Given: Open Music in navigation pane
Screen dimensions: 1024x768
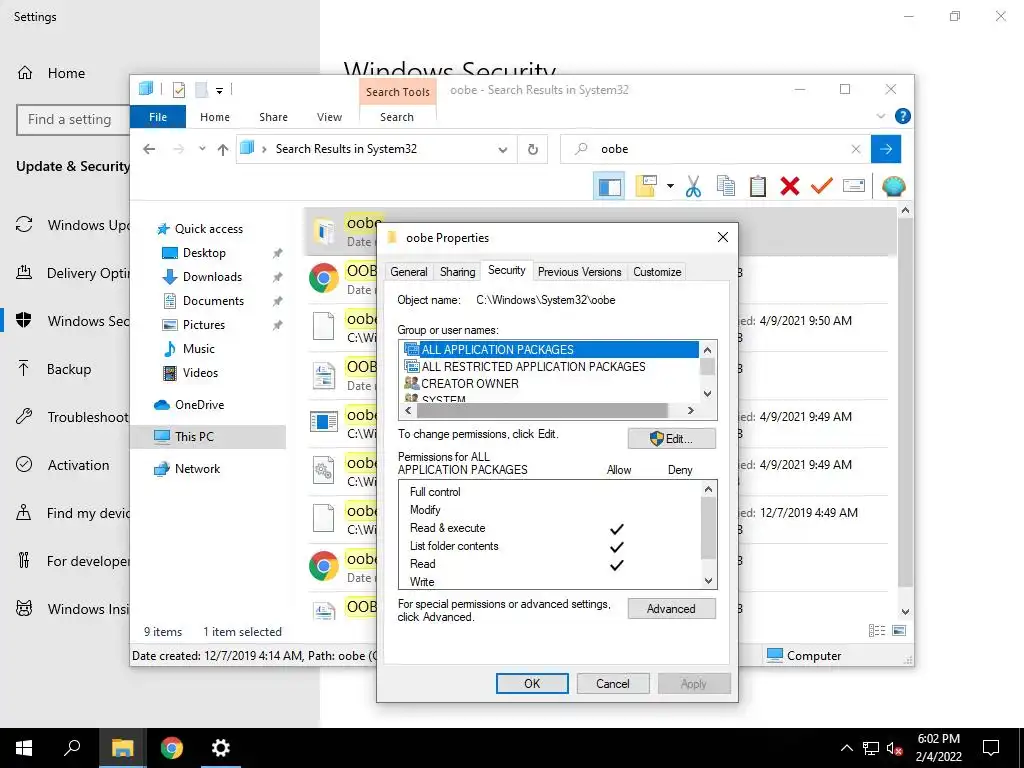Looking at the screenshot, I should 199,349.
